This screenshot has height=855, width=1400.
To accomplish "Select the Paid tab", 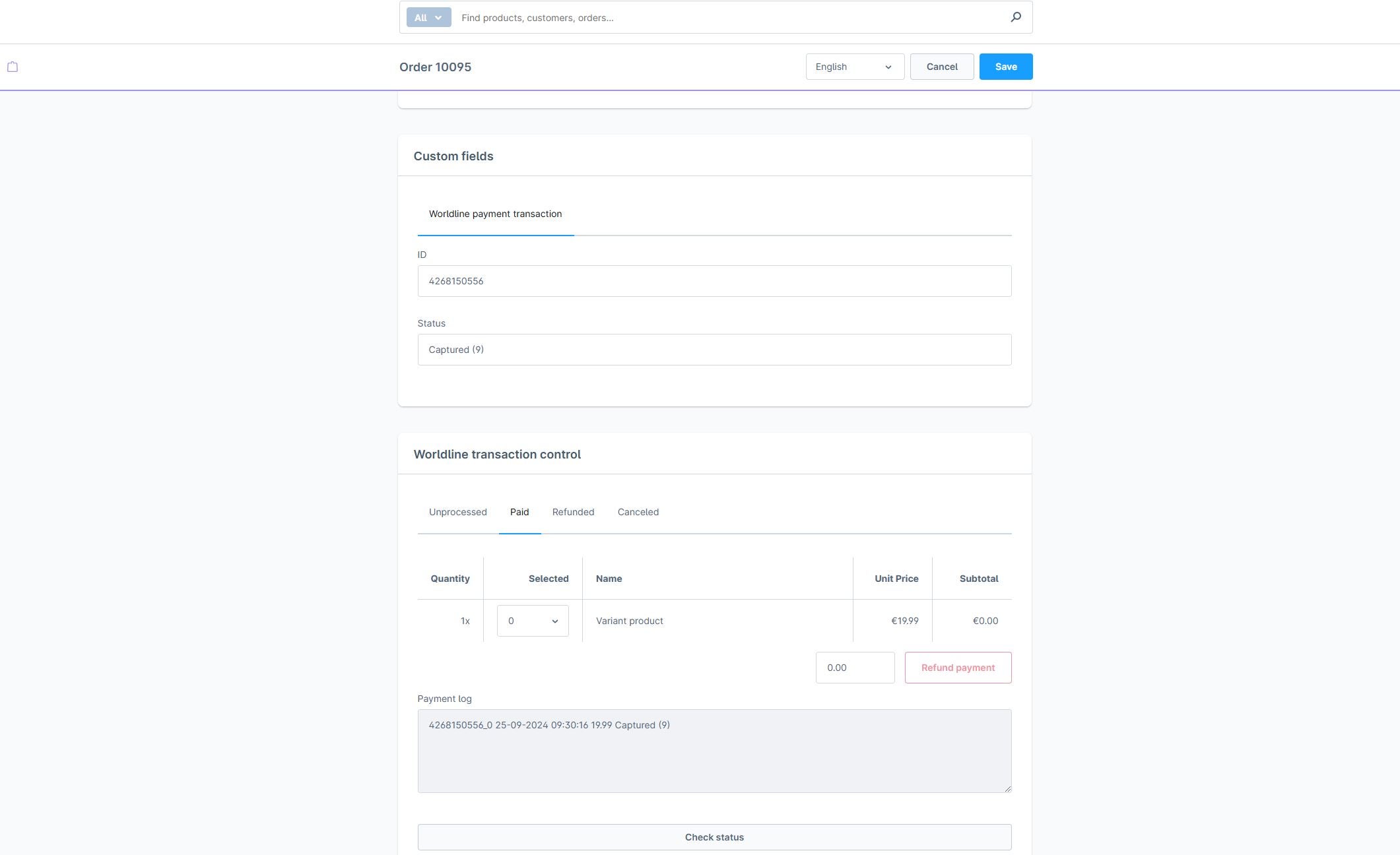I will [519, 512].
